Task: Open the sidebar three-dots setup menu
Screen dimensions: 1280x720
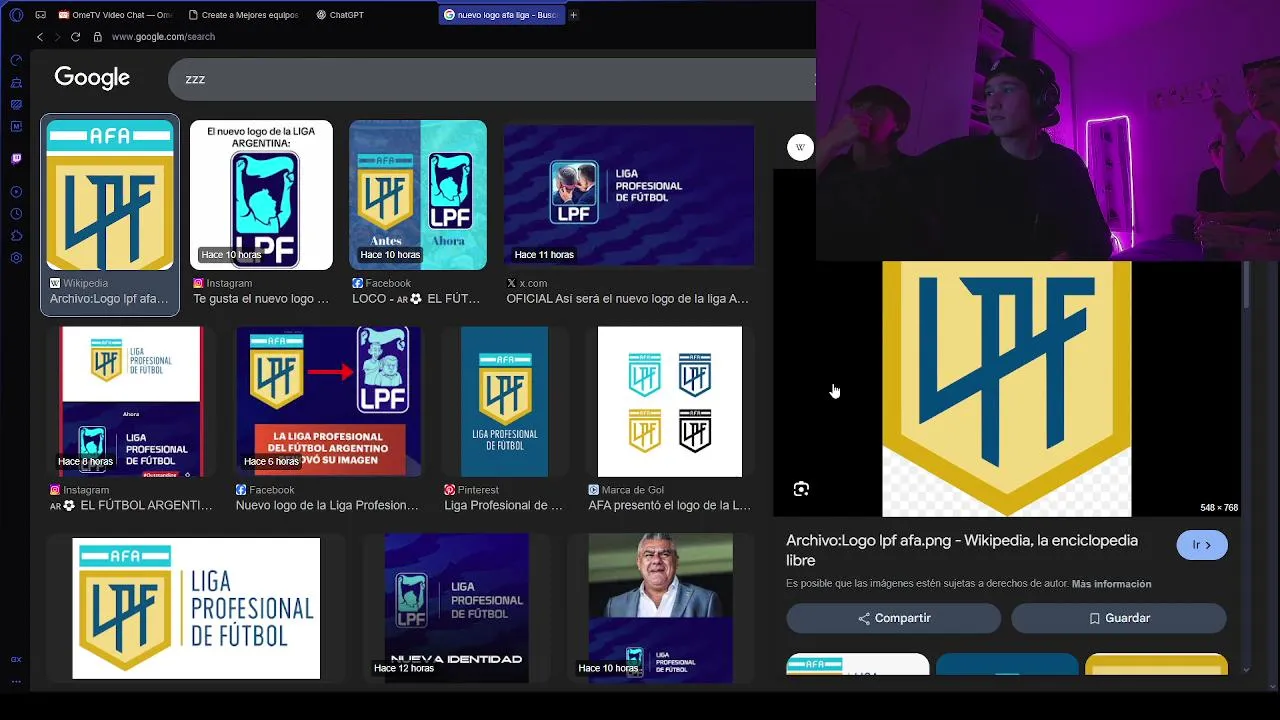Action: coord(16,681)
